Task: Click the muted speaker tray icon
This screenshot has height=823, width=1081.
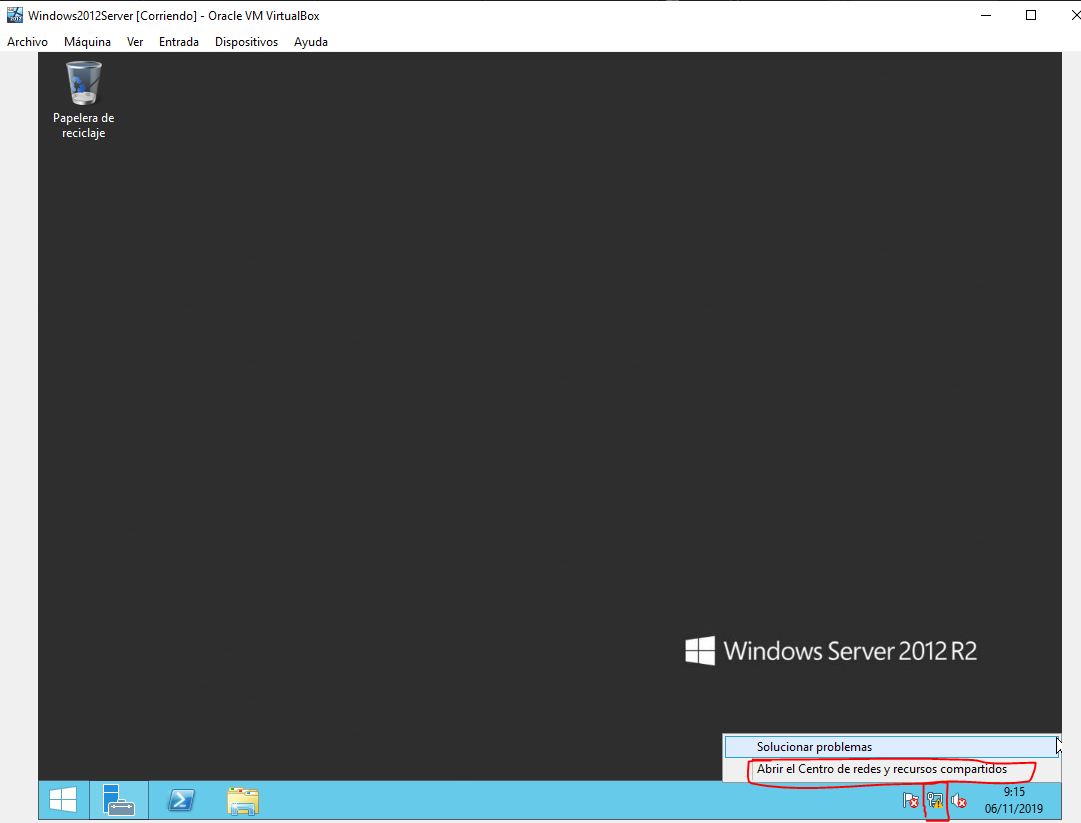Action: coord(958,800)
